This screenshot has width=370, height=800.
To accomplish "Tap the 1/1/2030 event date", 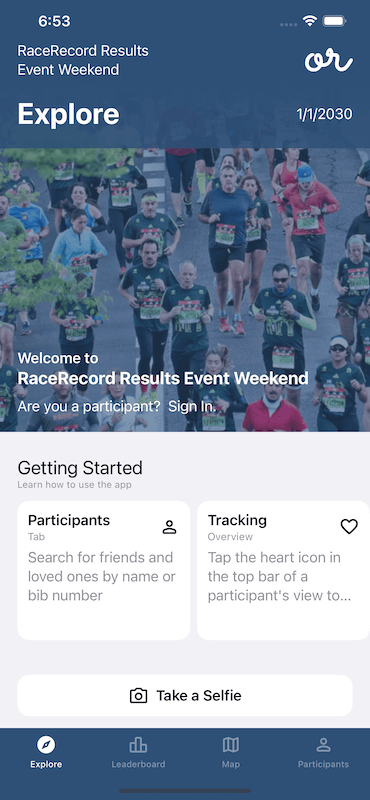I will point(325,114).
